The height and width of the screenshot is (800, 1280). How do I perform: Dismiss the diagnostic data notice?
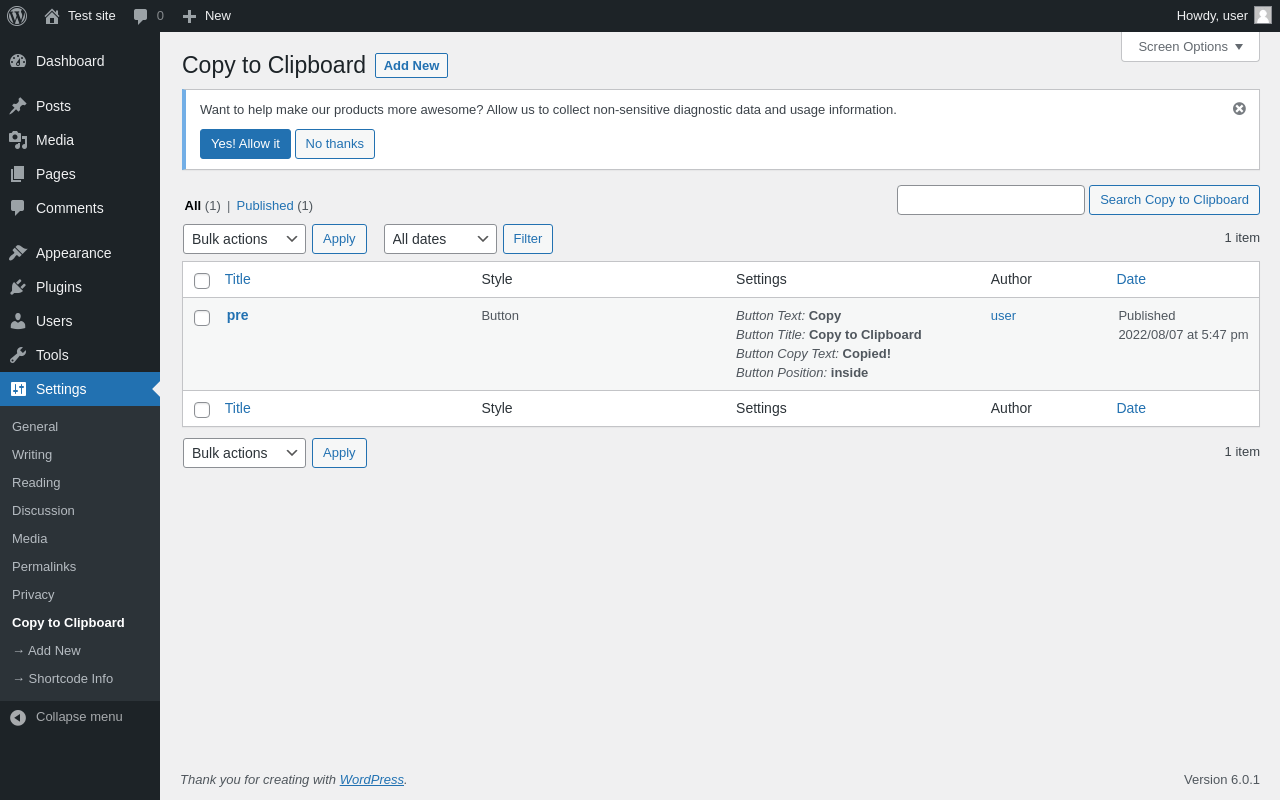pyautogui.click(x=1239, y=108)
